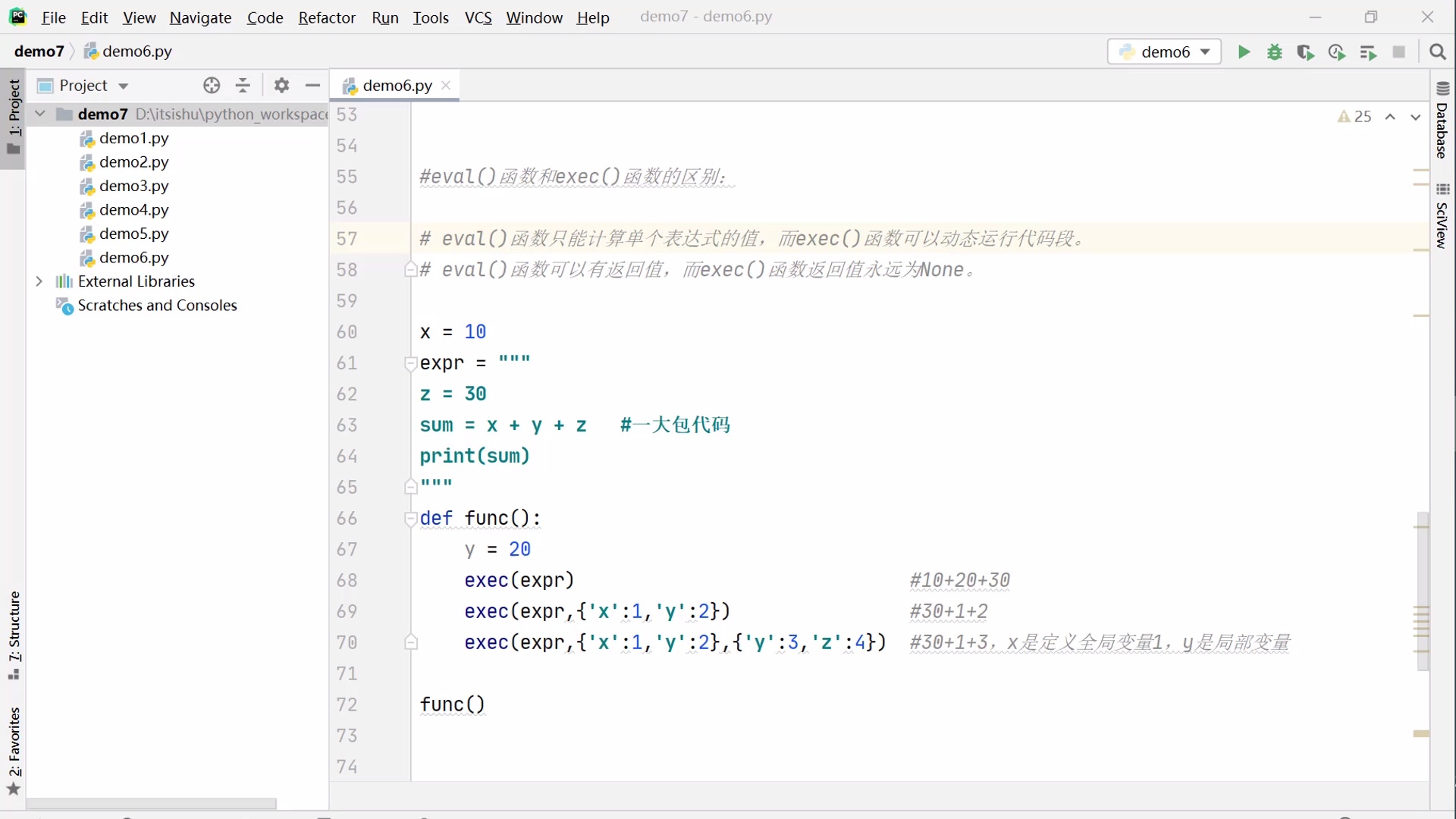The image size is (1456, 819).
Task: Show the Structure tool window
Action: [13, 629]
